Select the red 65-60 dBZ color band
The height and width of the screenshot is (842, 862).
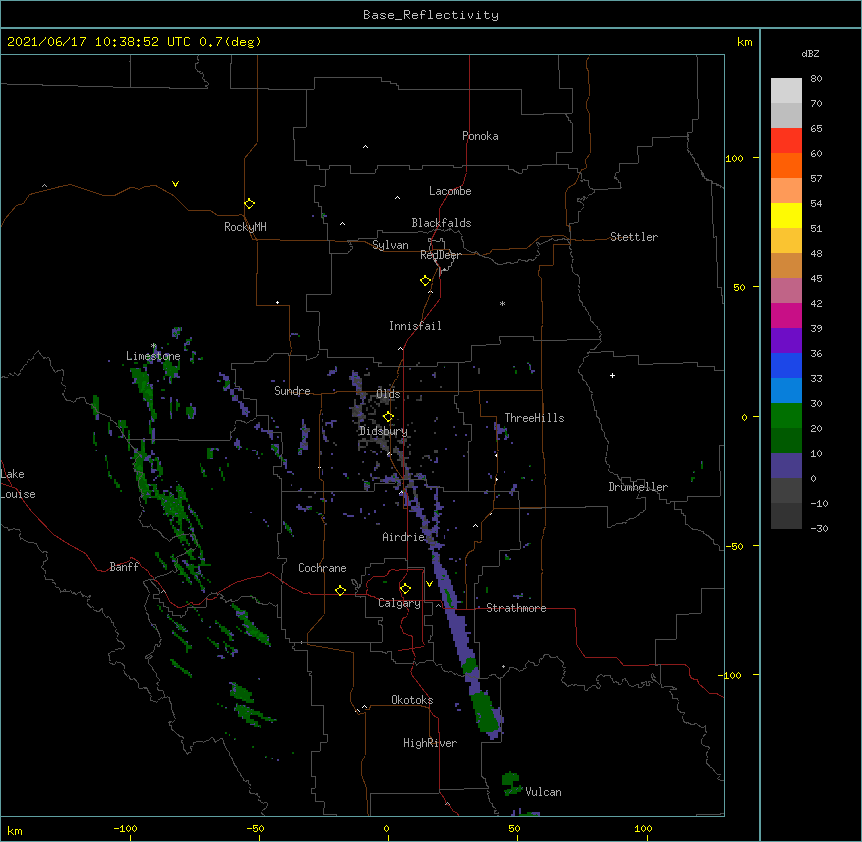[x=786, y=141]
